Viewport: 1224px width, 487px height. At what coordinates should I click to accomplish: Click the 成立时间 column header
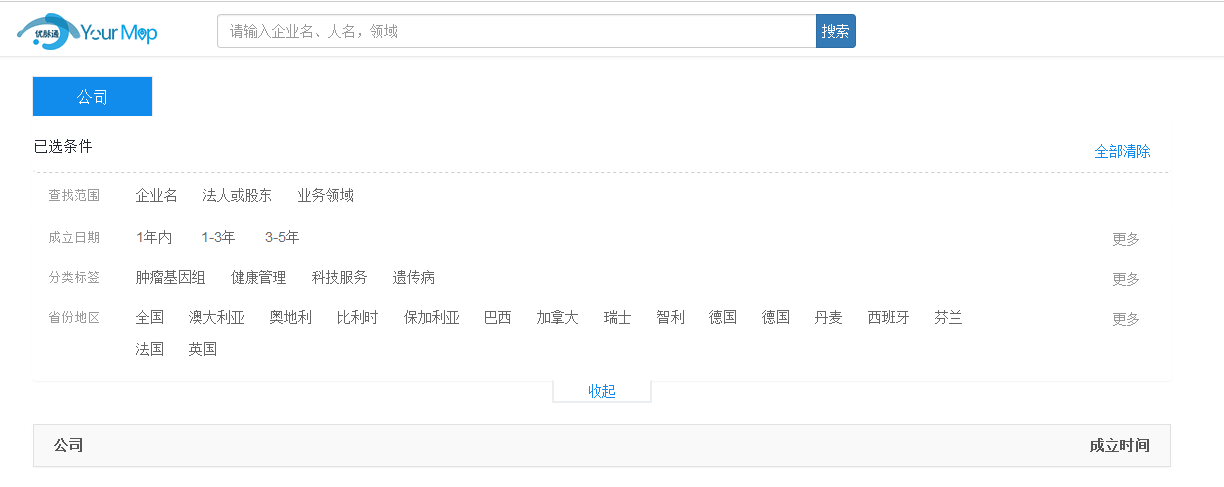click(1119, 446)
